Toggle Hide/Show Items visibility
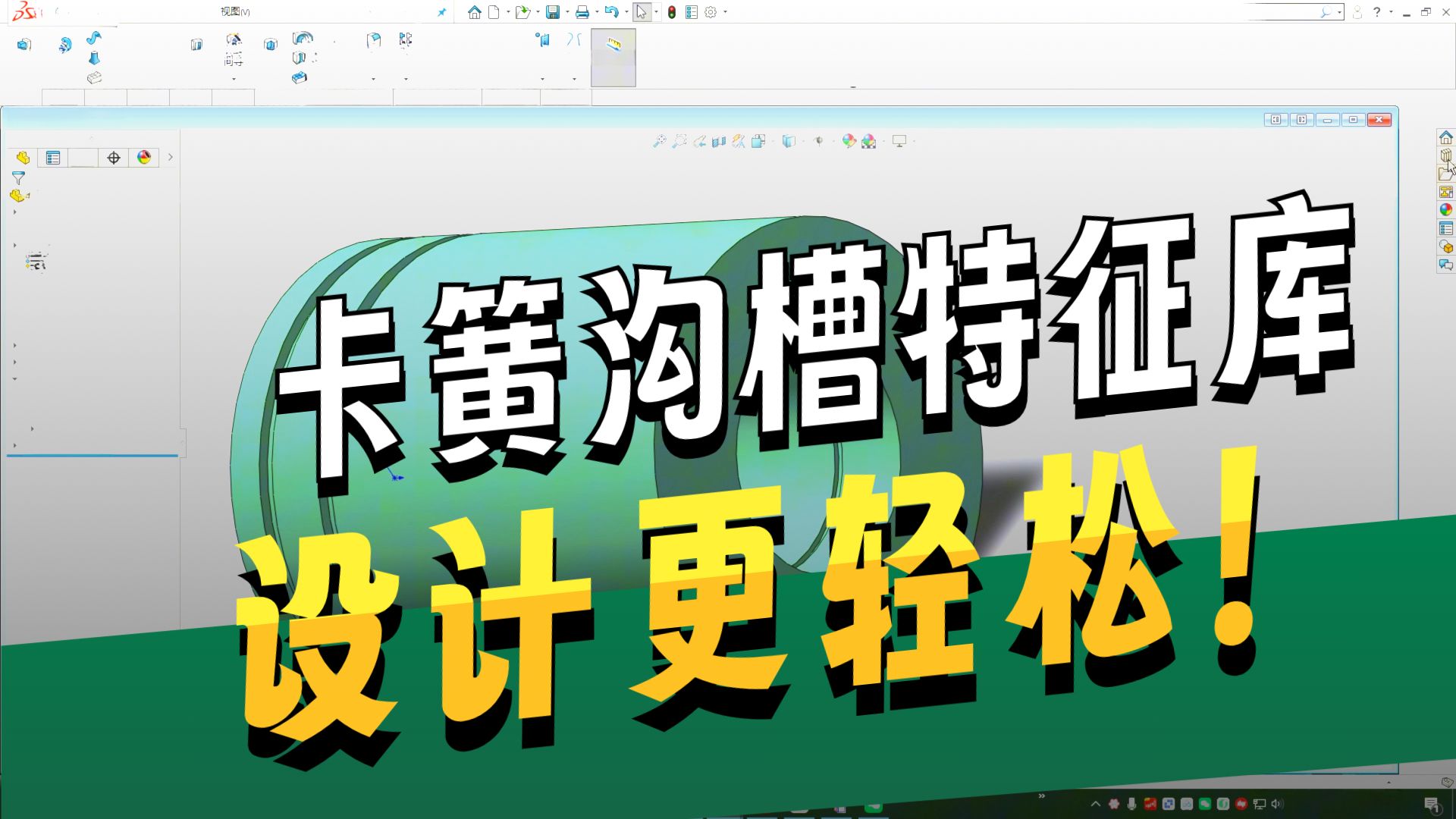This screenshot has width=1456, height=819. tap(820, 141)
